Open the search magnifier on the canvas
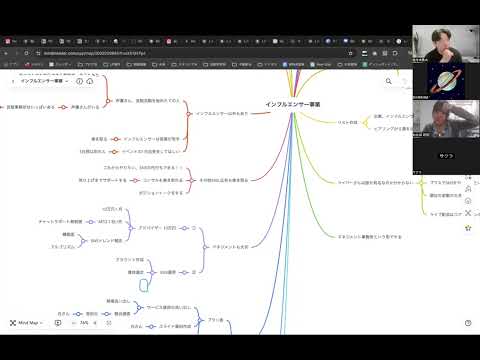This screenshot has width=480, height=360. click(x=388, y=81)
